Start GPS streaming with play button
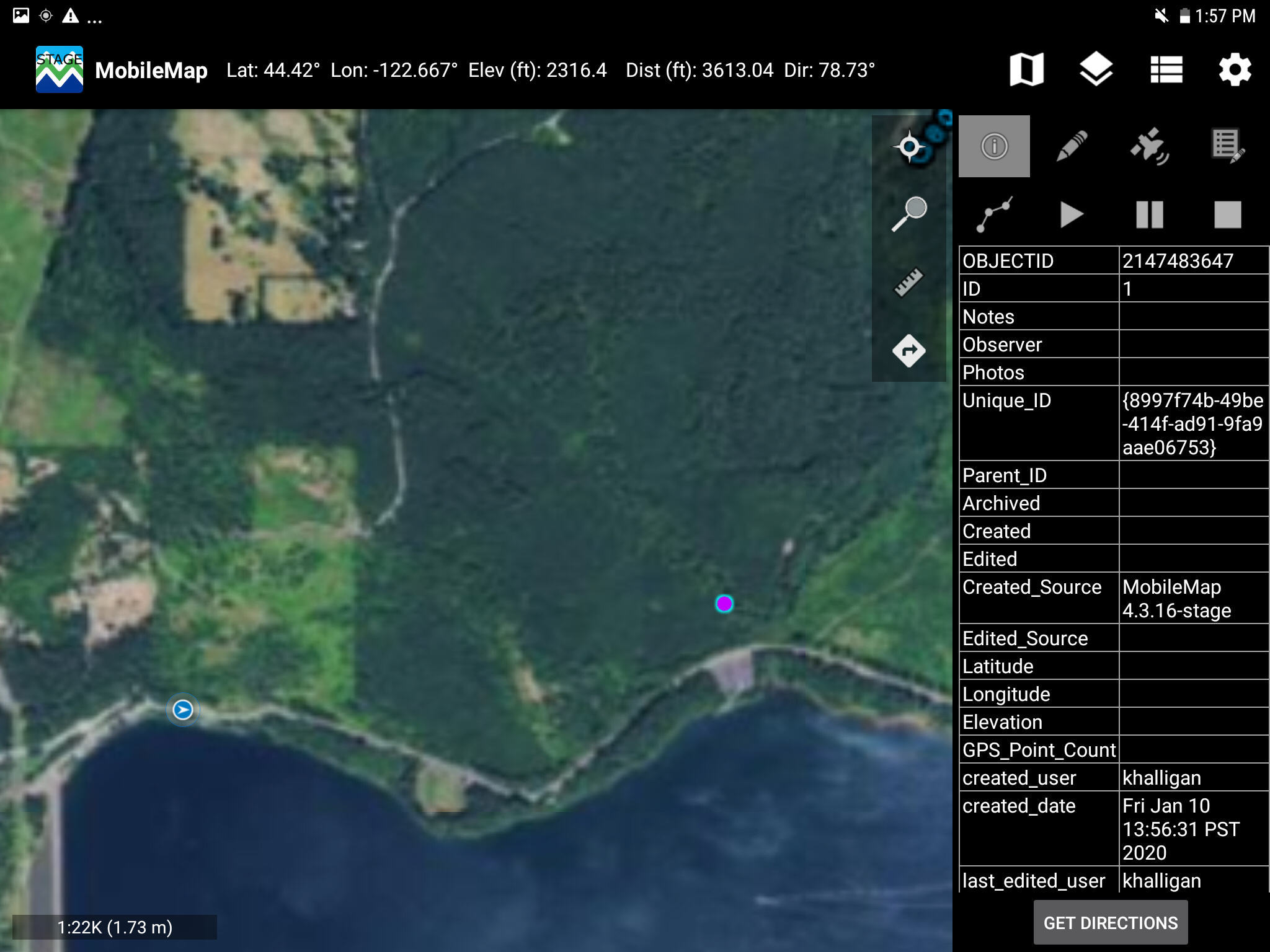Viewport: 1270px width, 952px height. click(1072, 215)
